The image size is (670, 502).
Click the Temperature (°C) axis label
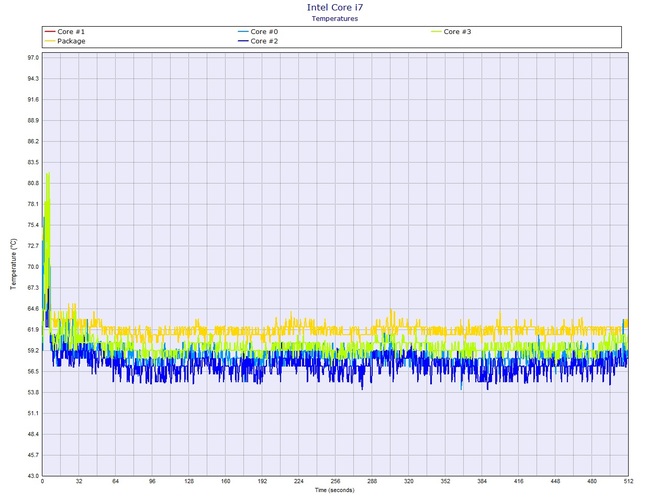point(13,264)
